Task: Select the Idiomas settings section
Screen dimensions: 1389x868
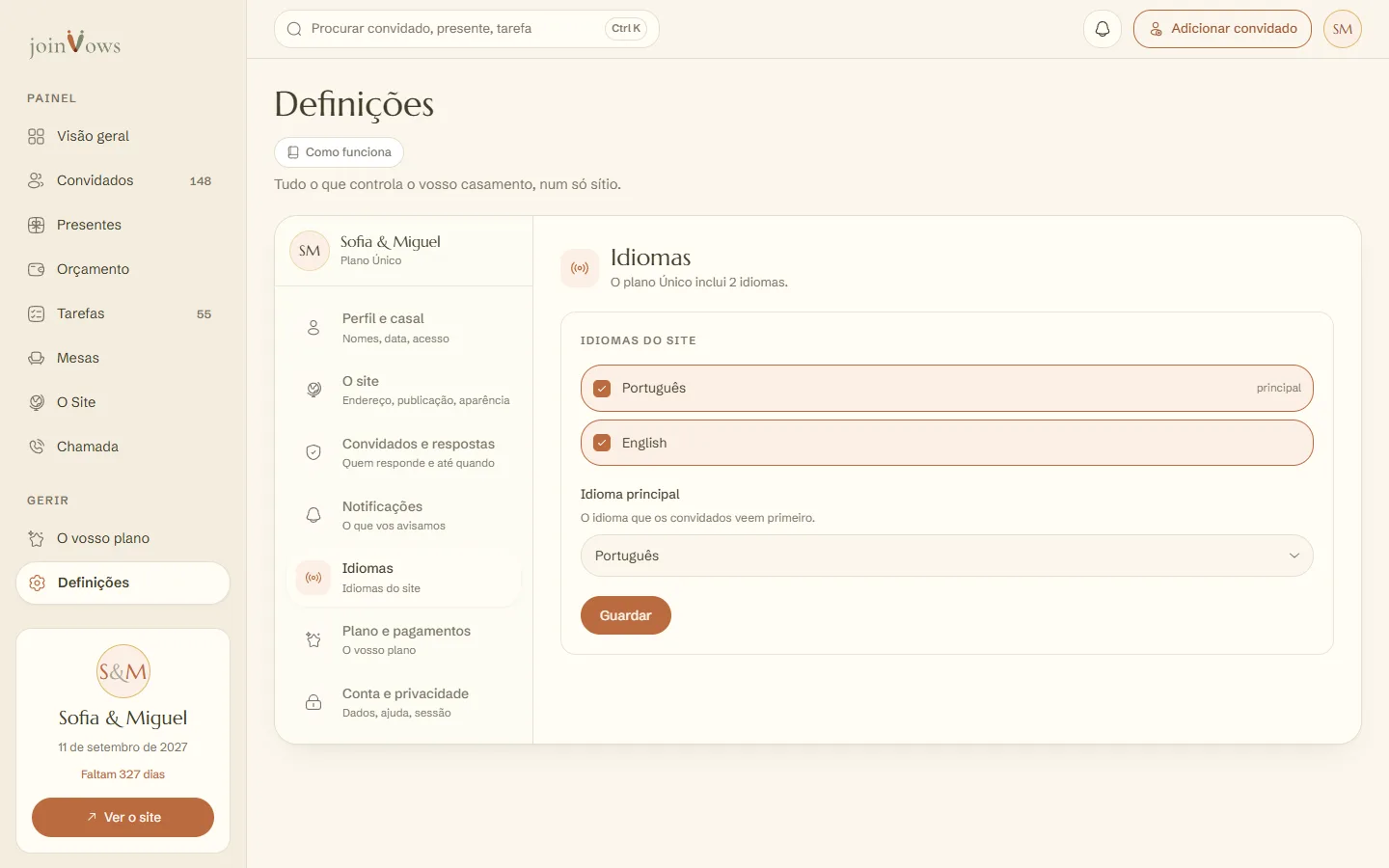Action: tap(404, 578)
